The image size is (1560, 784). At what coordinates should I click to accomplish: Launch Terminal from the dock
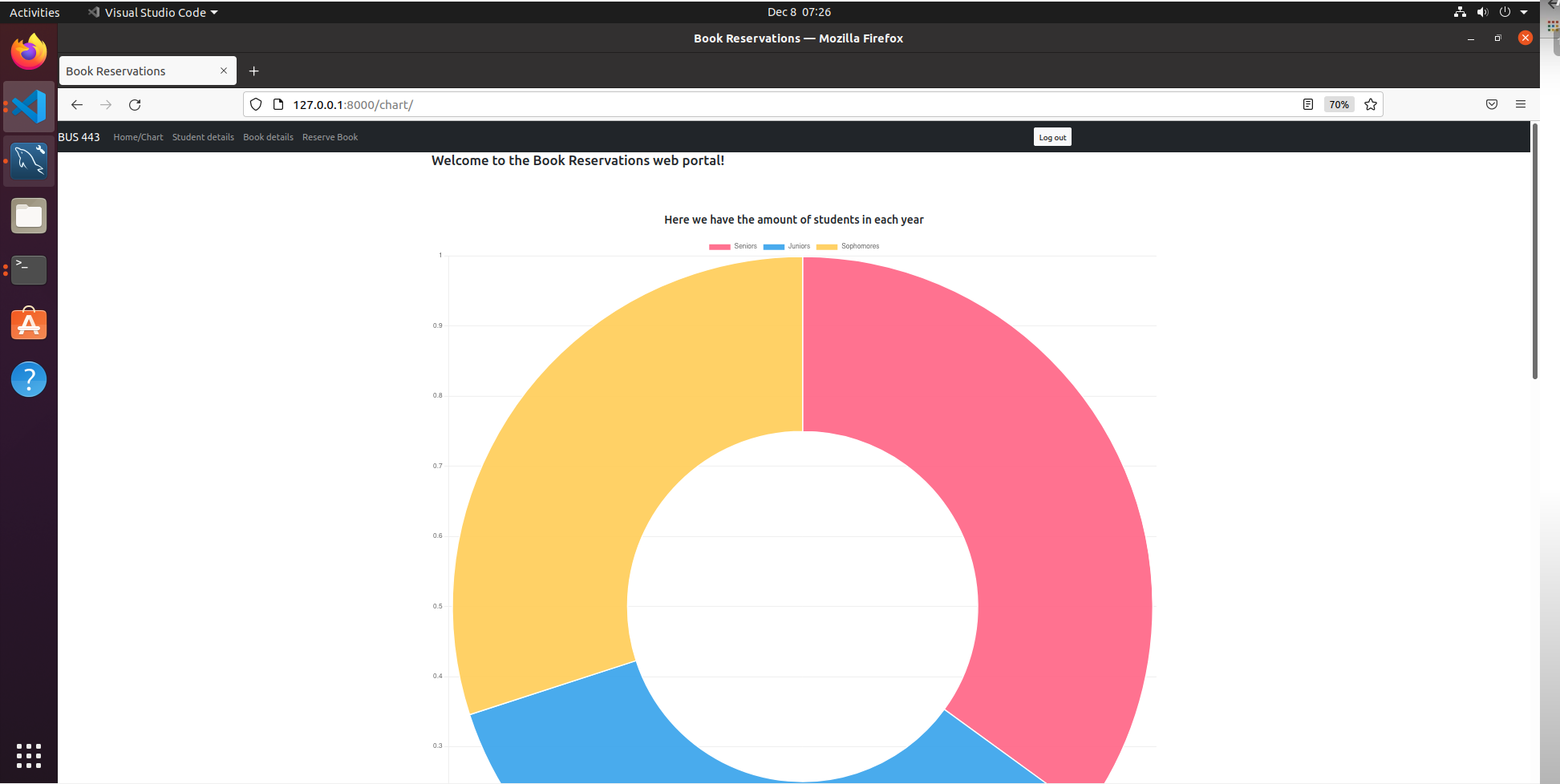[x=28, y=269]
